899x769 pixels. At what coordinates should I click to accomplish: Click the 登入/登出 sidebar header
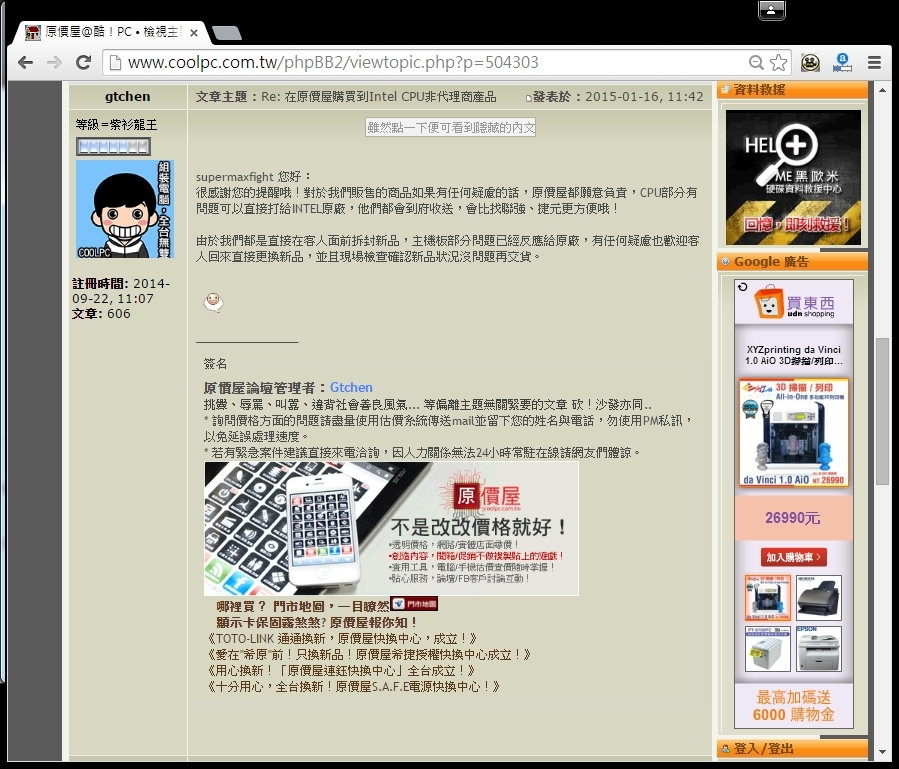coord(792,748)
